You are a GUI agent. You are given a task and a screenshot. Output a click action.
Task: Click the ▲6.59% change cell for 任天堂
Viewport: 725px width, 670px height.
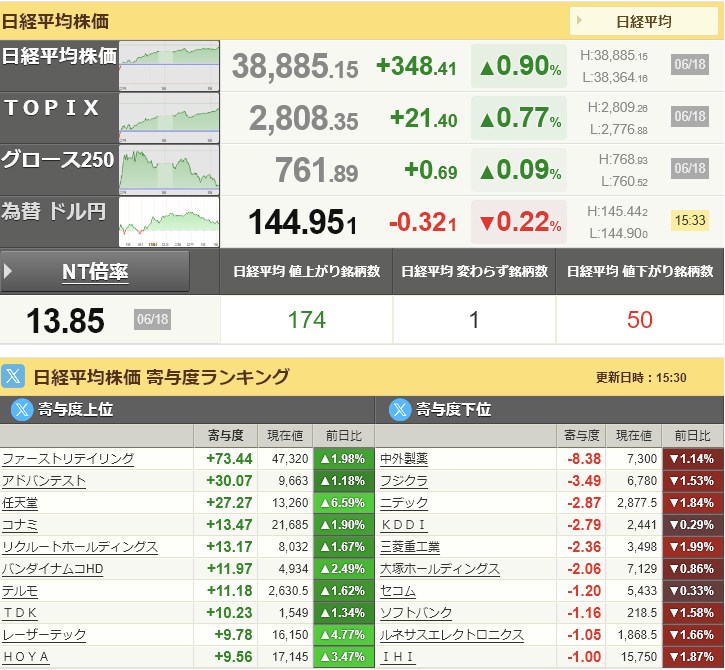[x=343, y=503]
